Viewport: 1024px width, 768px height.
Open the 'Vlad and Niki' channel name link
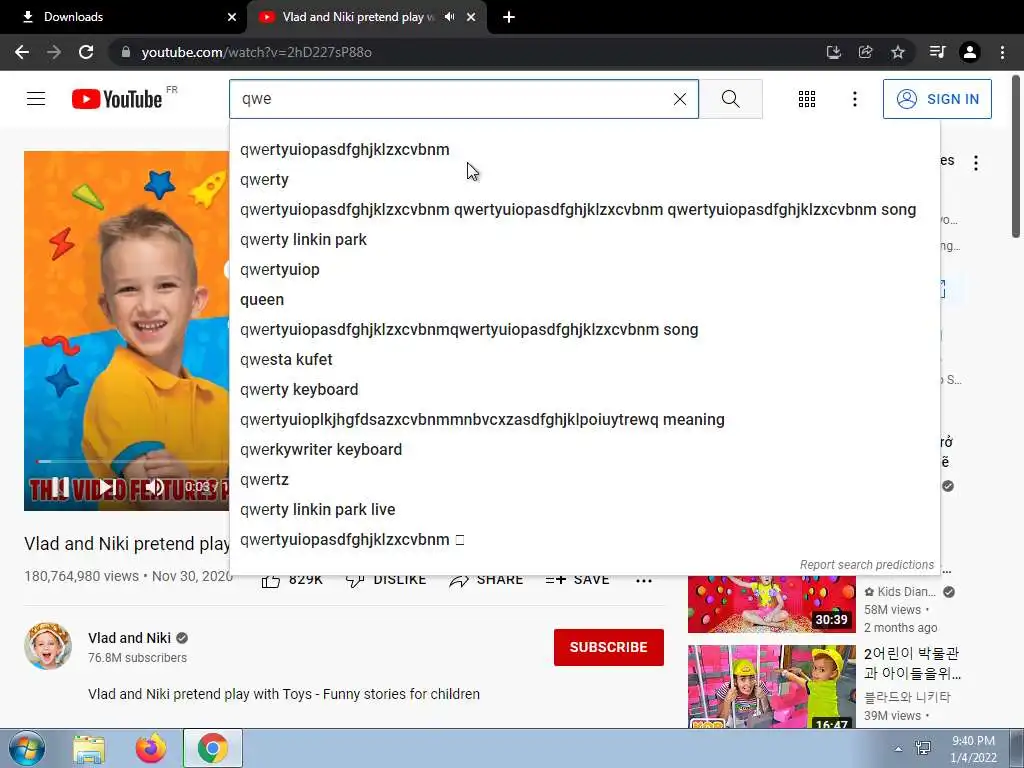(x=129, y=638)
